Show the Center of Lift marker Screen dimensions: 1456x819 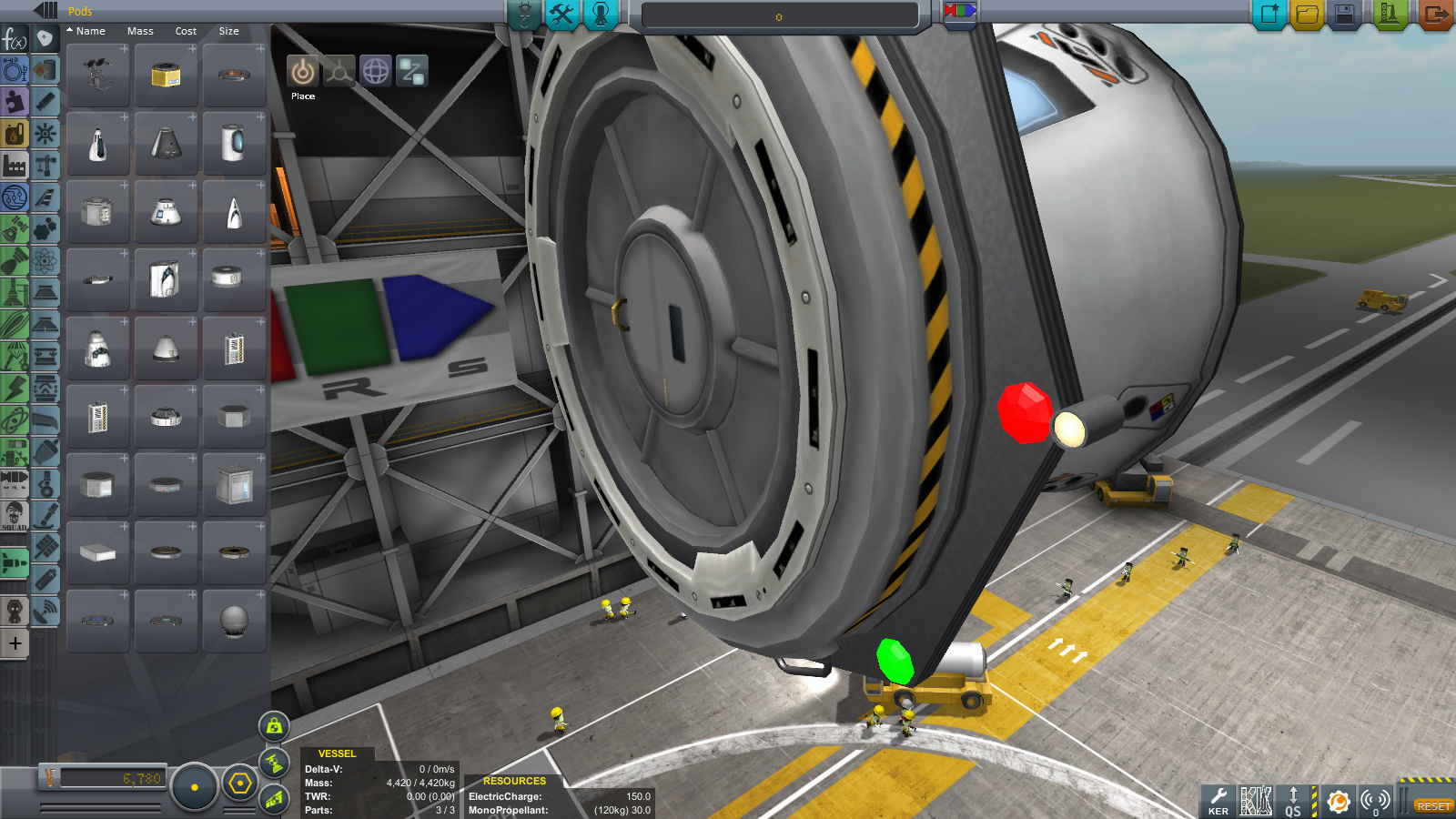pos(274,799)
